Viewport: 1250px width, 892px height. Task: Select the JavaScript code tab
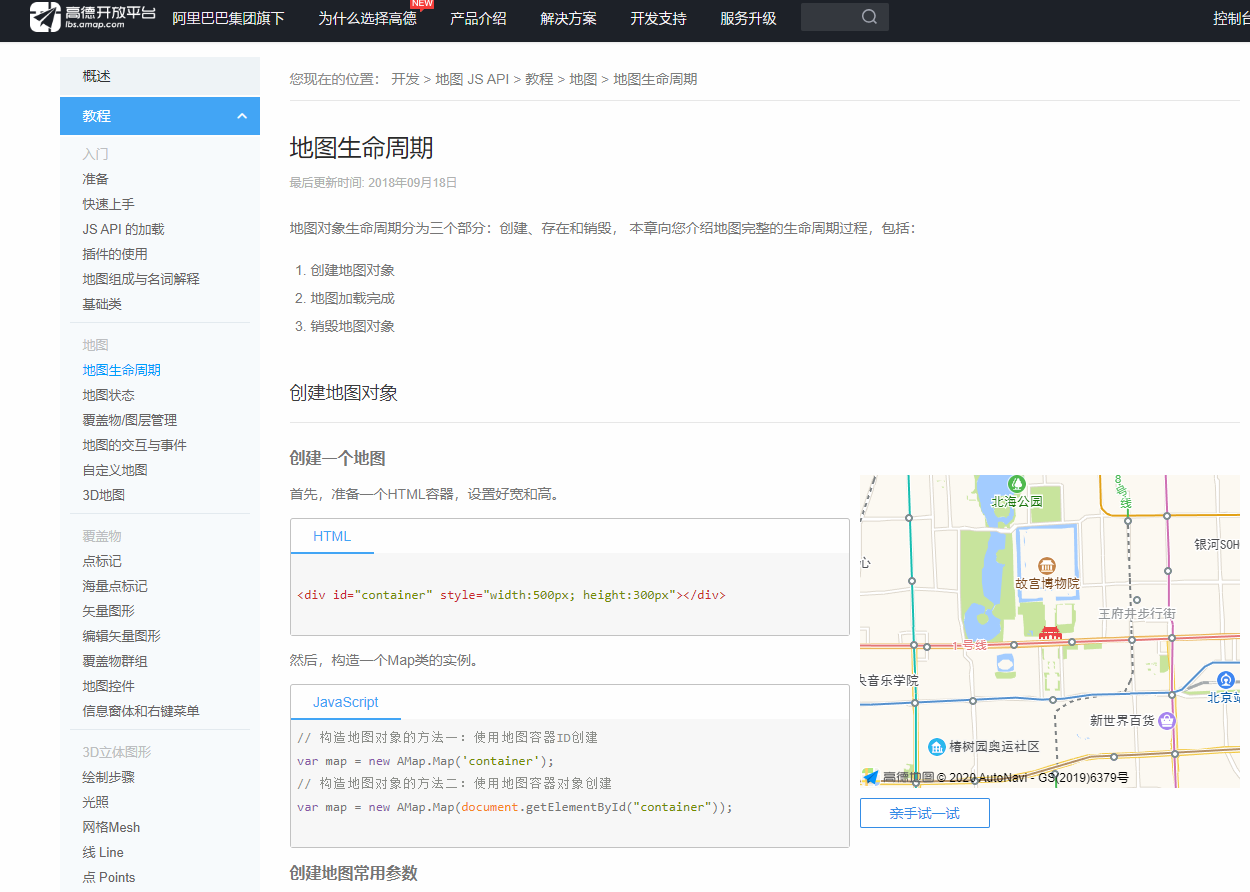click(x=345, y=702)
